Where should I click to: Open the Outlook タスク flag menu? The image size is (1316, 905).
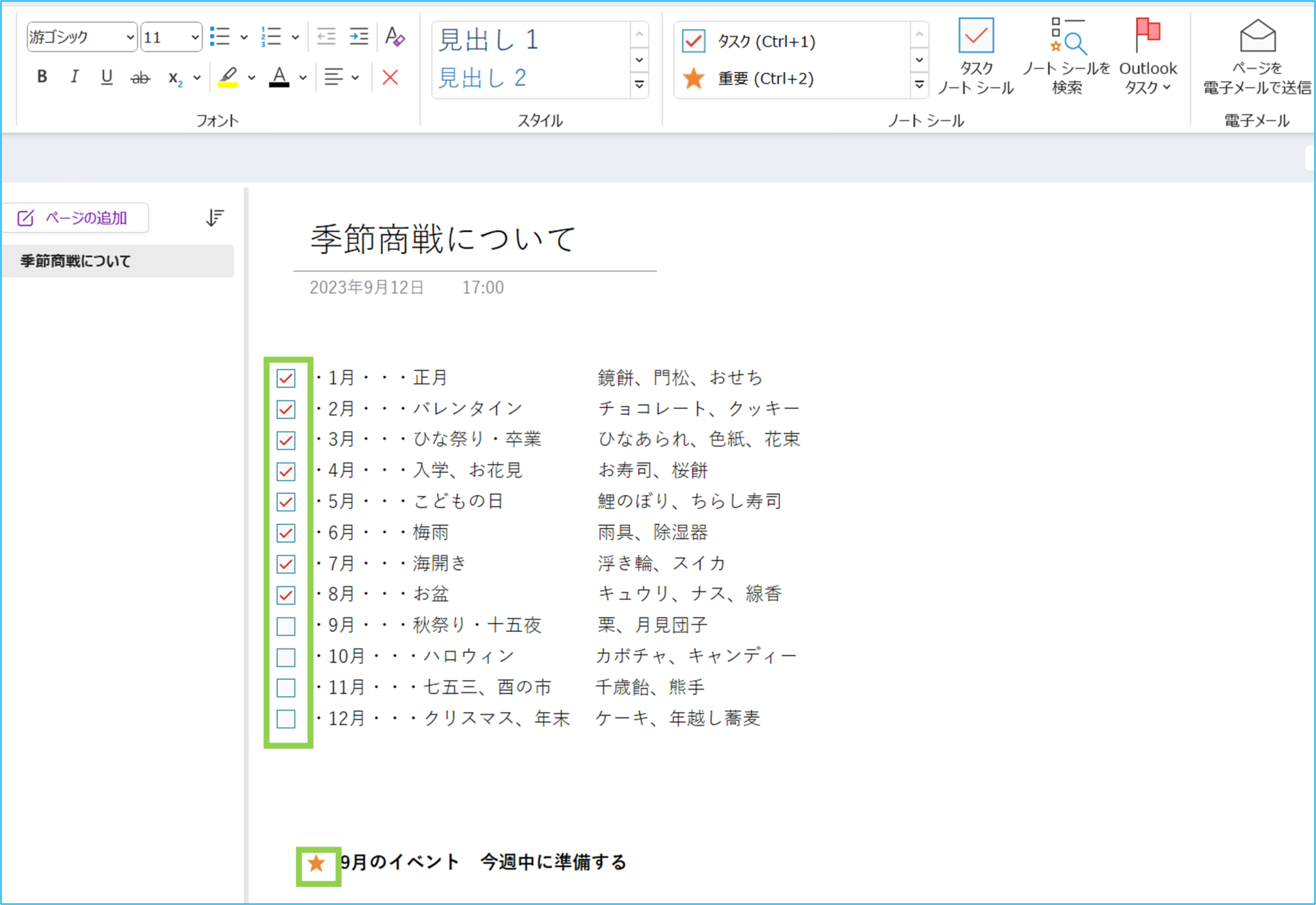coord(1148,57)
